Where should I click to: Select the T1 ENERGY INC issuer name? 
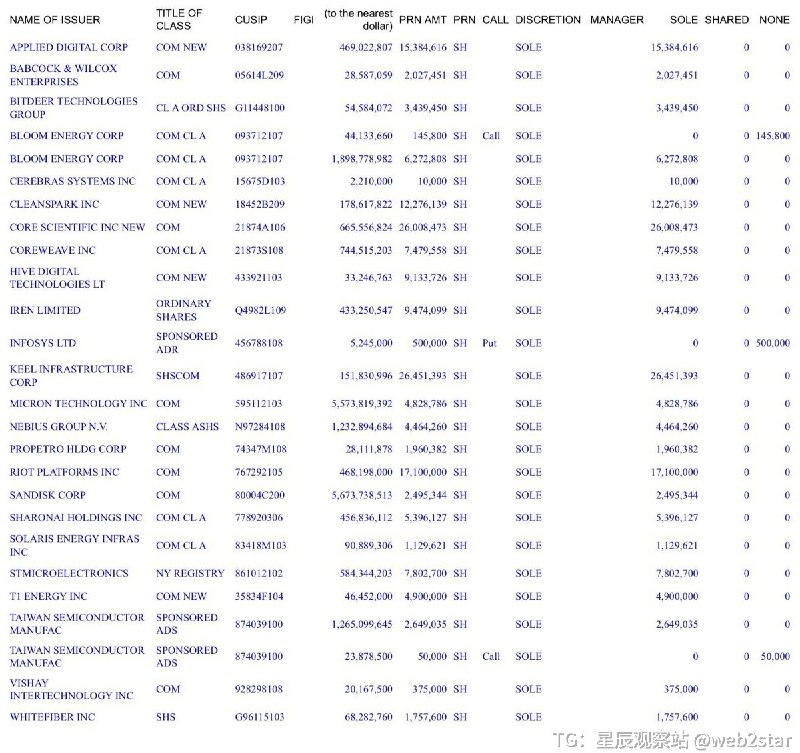48,596
